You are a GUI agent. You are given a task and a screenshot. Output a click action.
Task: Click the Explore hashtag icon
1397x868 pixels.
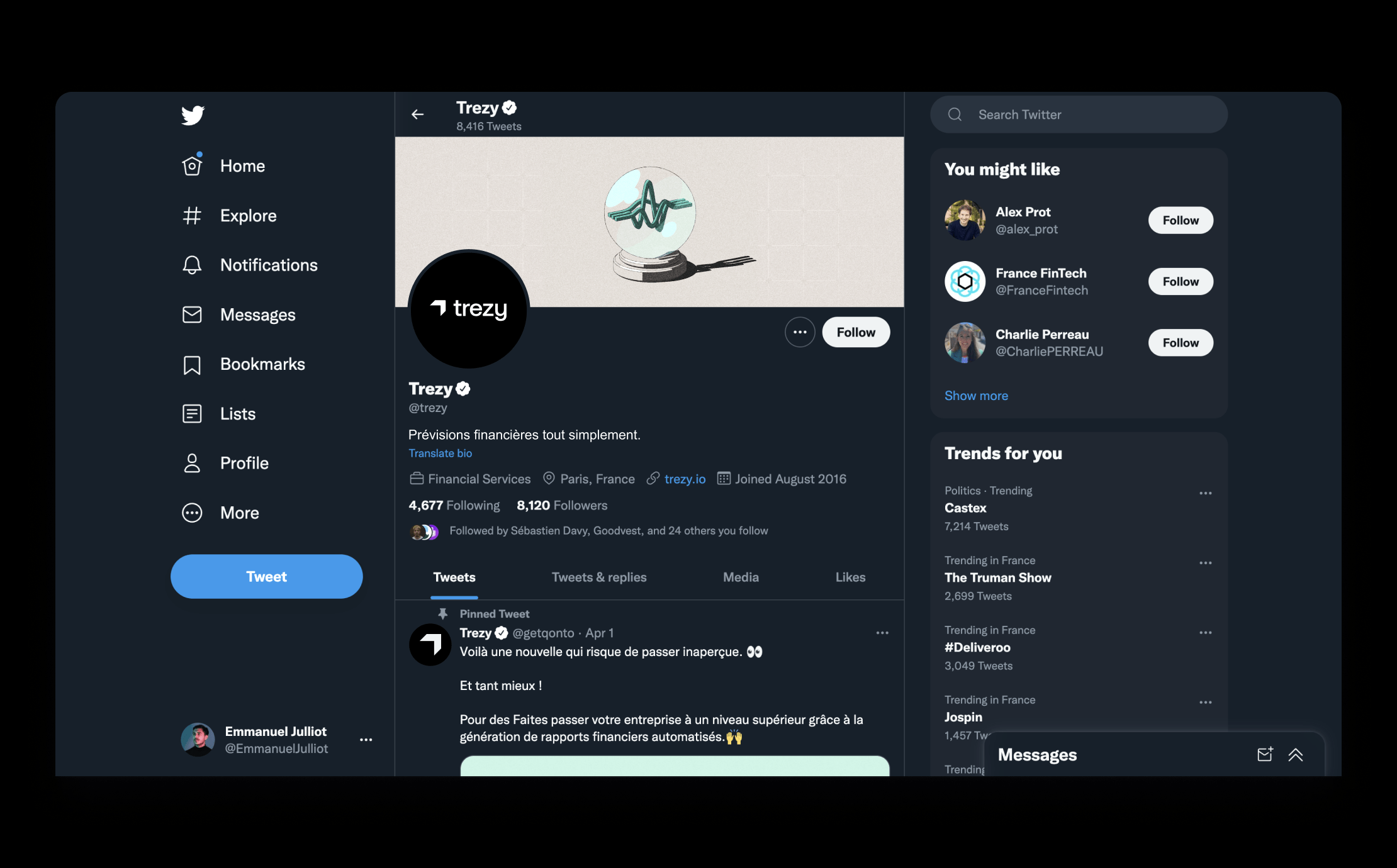point(192,216)
